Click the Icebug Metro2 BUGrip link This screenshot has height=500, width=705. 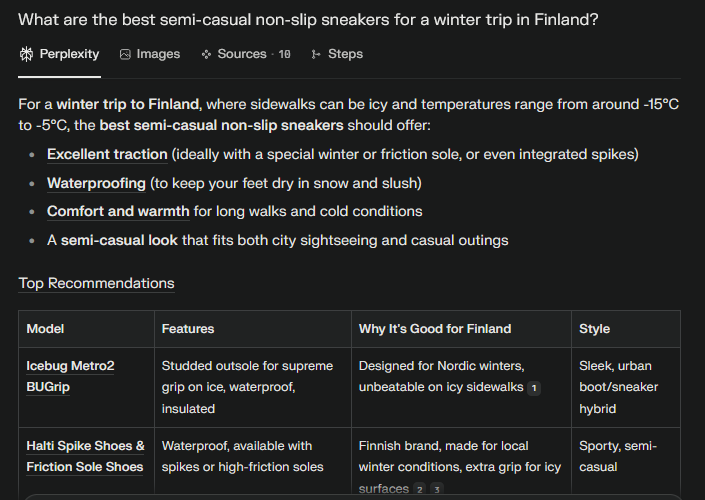[70, 376]
